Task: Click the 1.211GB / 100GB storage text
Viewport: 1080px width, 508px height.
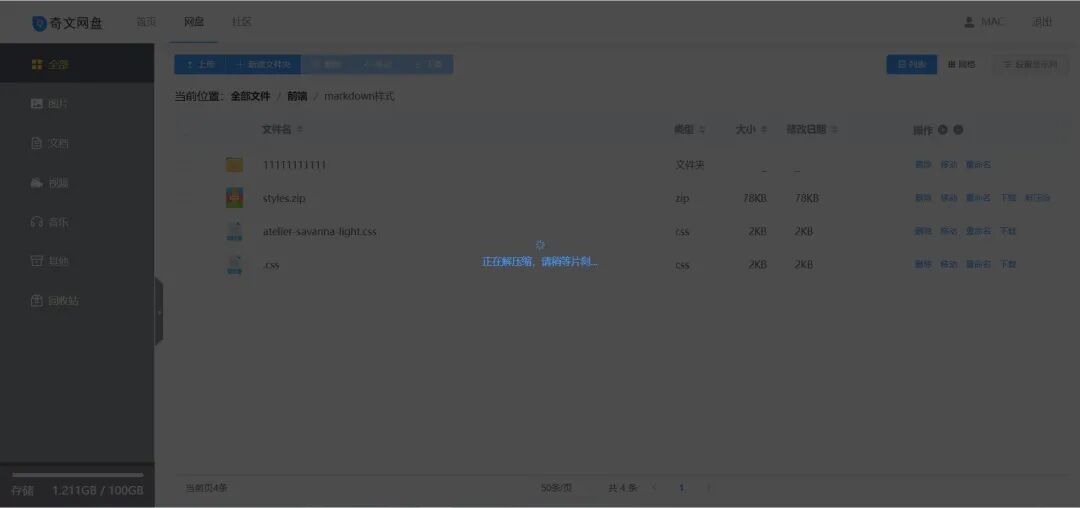Action: click(98, 491)
